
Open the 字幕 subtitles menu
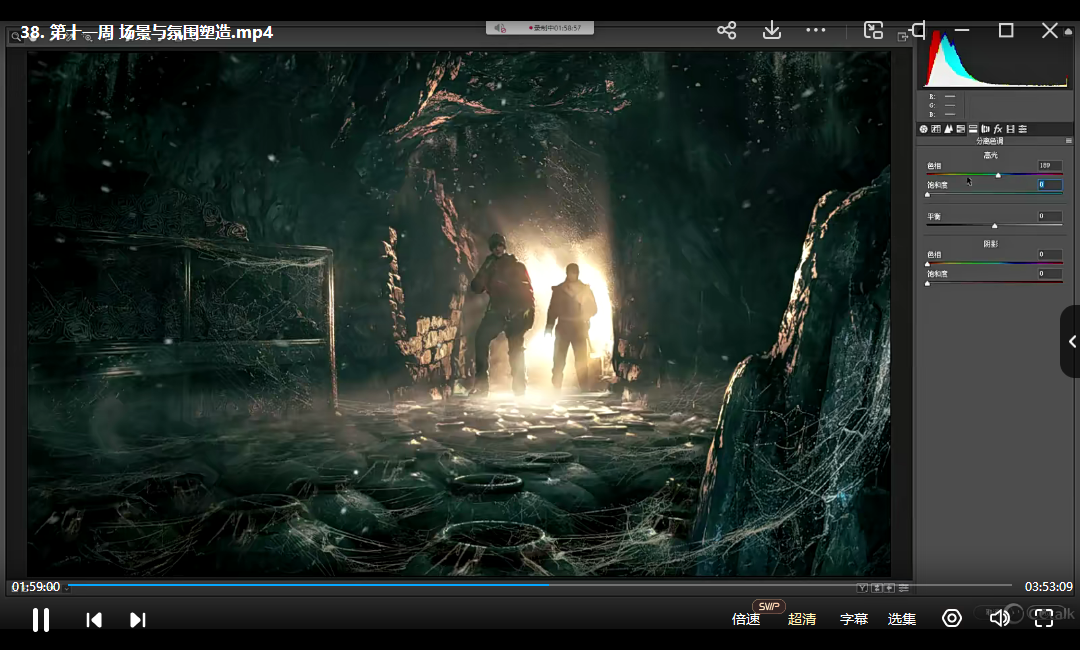(x=854, y=619)
